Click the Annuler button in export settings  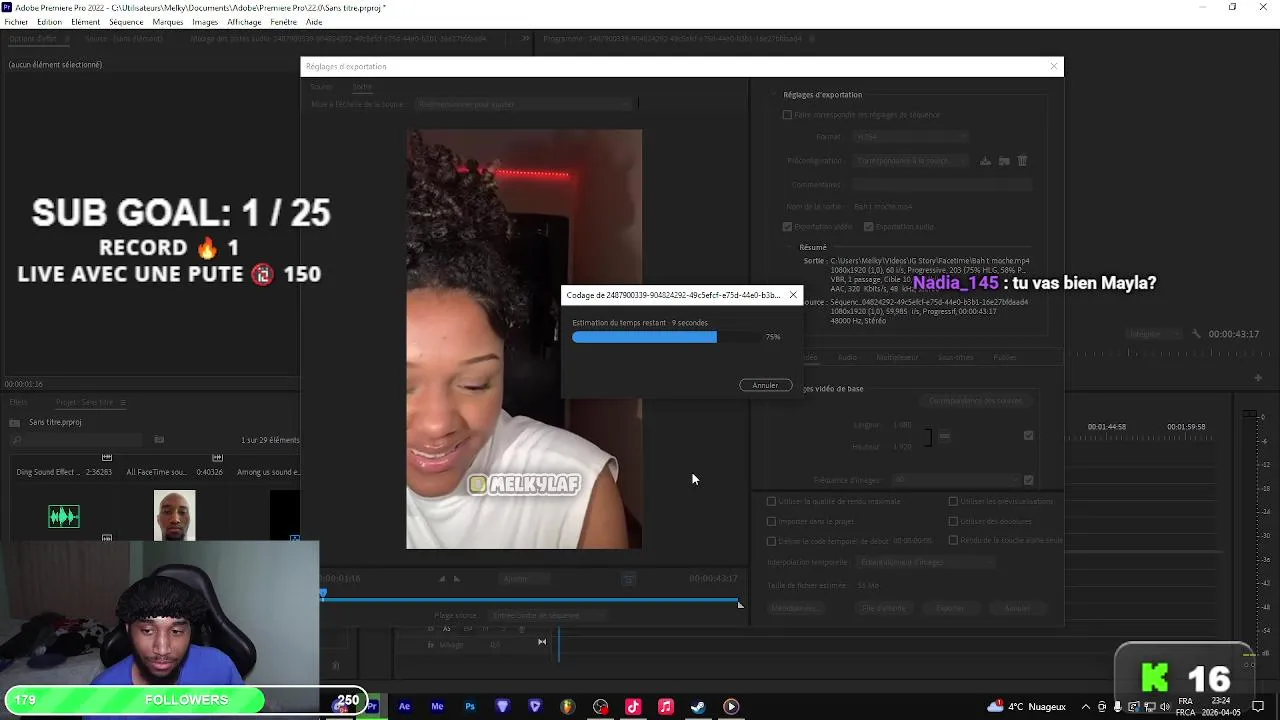(x=1017, y=608)
